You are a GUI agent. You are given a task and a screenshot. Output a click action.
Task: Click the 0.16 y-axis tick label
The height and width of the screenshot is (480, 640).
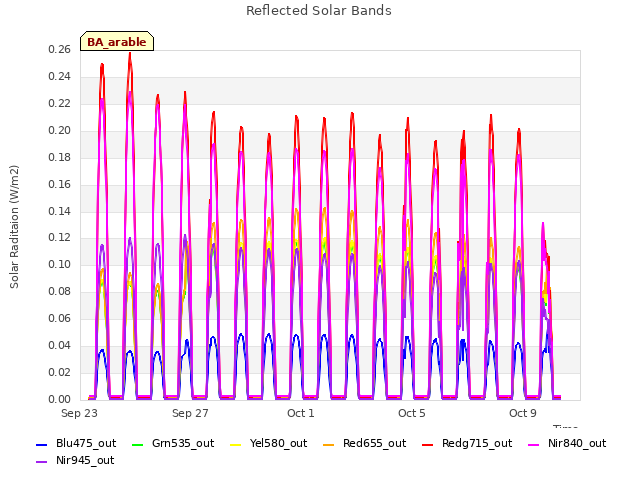click(x=59, y=184)
